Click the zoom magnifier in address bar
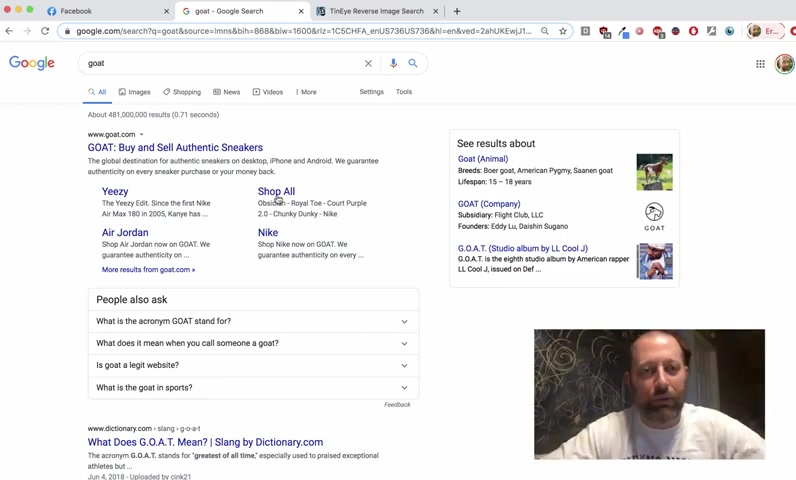 click(x=544, y=31)
